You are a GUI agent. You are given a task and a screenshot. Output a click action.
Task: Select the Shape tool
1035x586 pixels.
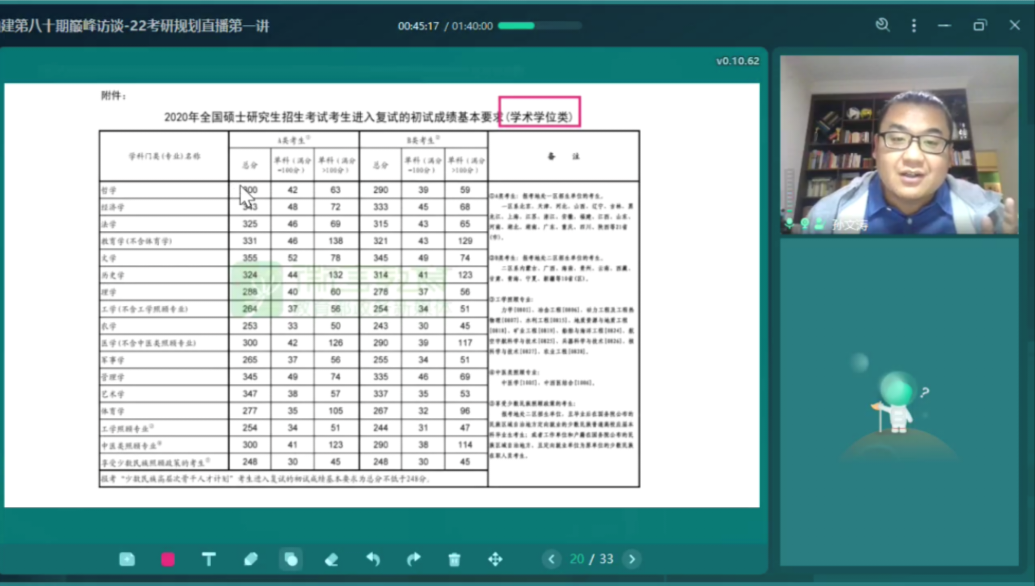290,559
